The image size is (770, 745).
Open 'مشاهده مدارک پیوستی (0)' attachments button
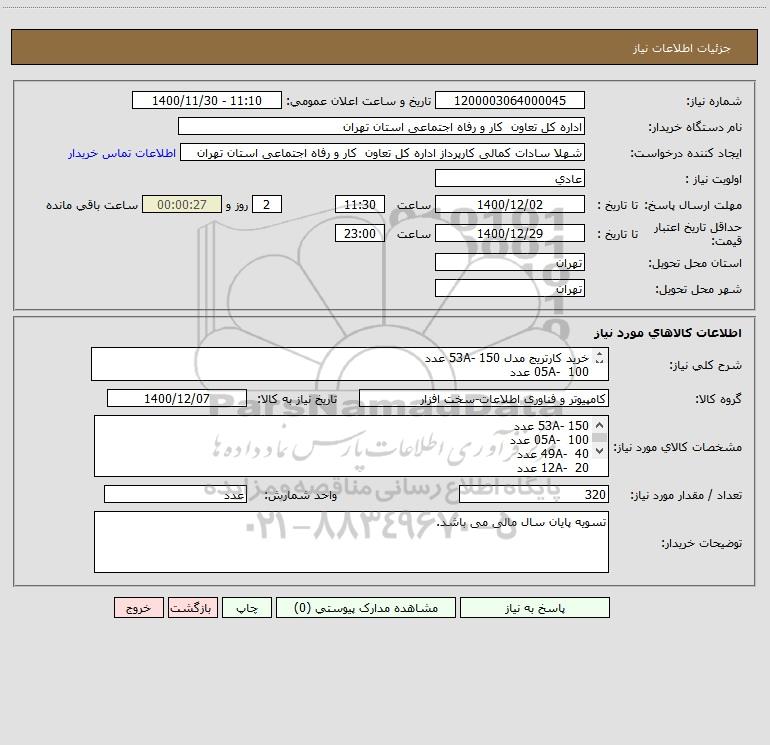(x=366, y=608)
